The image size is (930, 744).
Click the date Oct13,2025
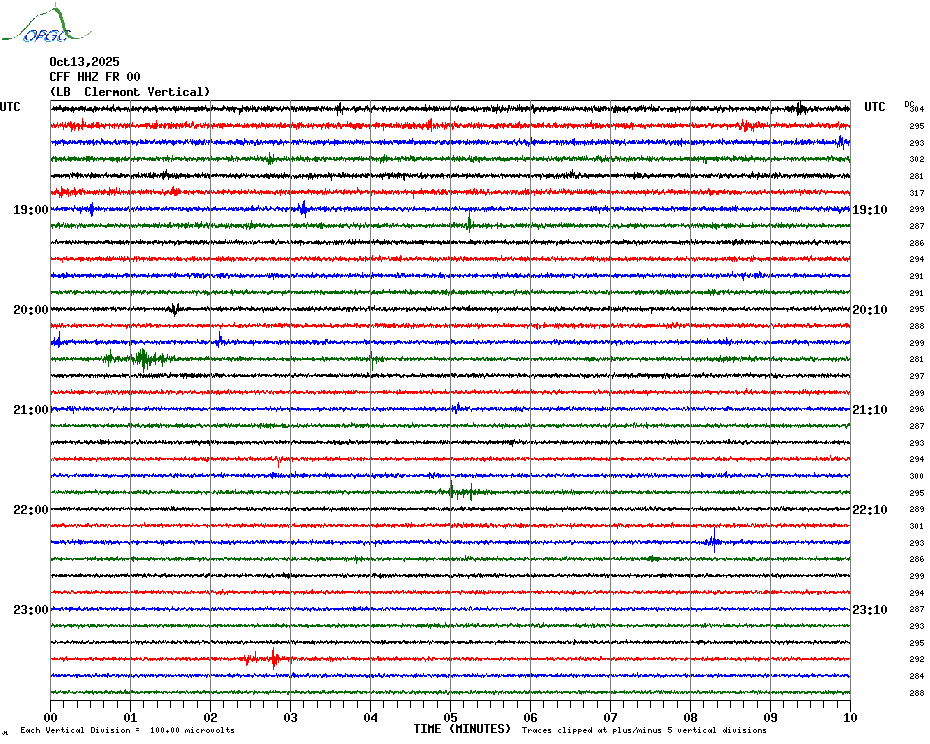(84, 62)
